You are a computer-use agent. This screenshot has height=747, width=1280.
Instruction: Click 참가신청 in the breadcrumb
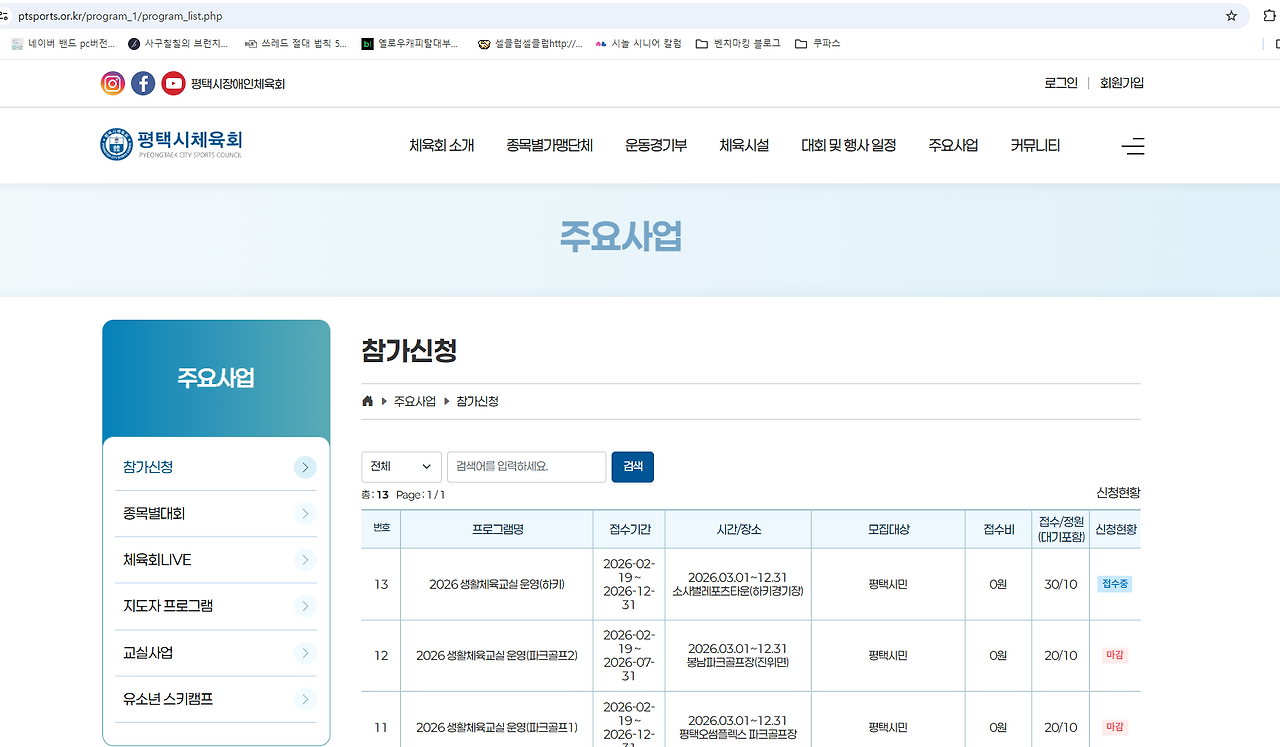click(477, 401)
